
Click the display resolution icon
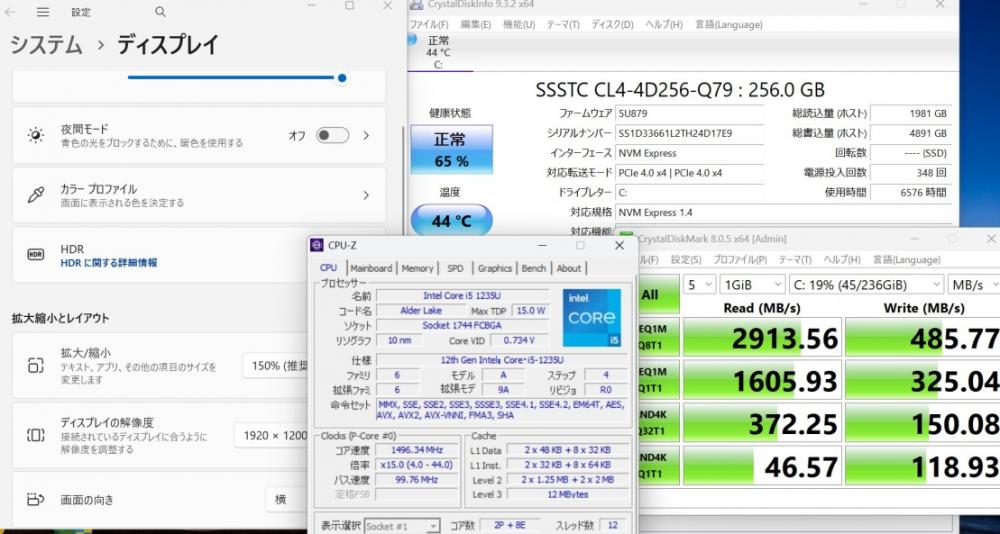36,436
